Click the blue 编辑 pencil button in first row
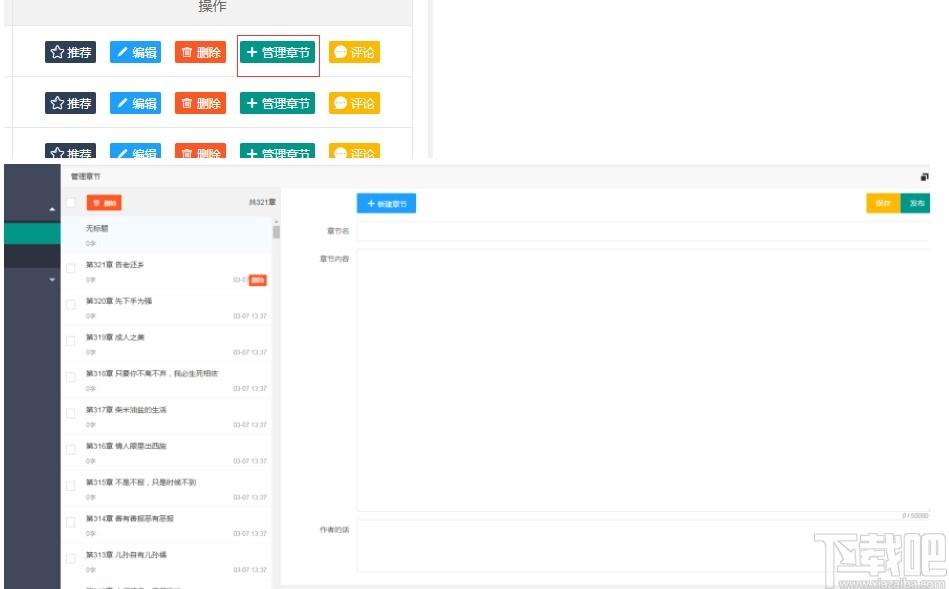Viewport: 949px width, 589px height. (x=136, y=52)
